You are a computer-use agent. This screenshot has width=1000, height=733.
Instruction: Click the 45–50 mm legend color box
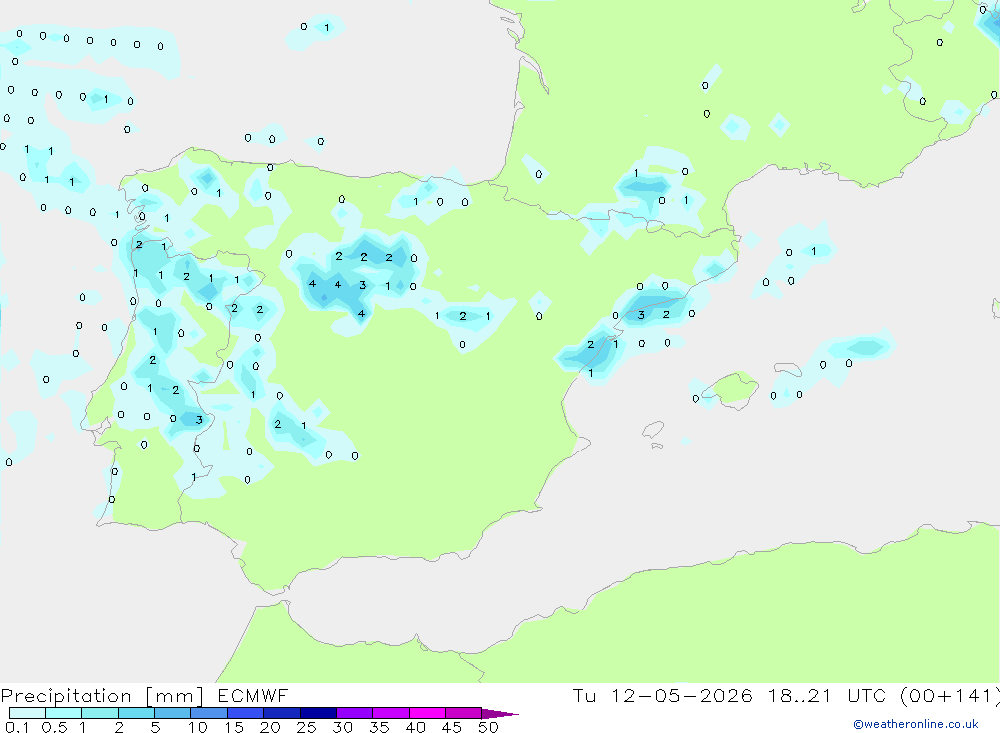[463, 713]
